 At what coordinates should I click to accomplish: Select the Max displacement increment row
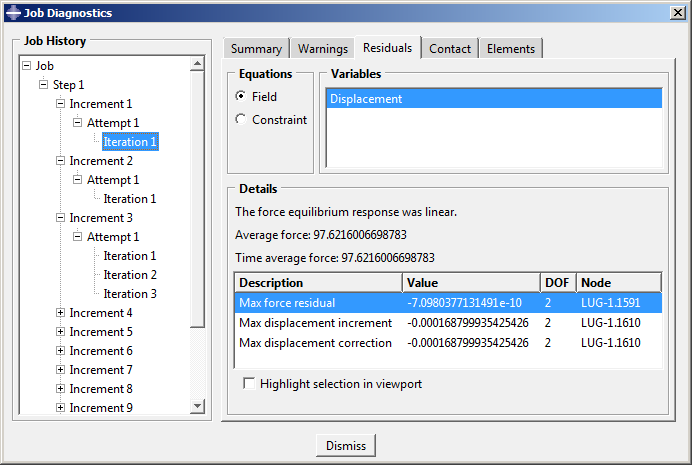[315, 323]
